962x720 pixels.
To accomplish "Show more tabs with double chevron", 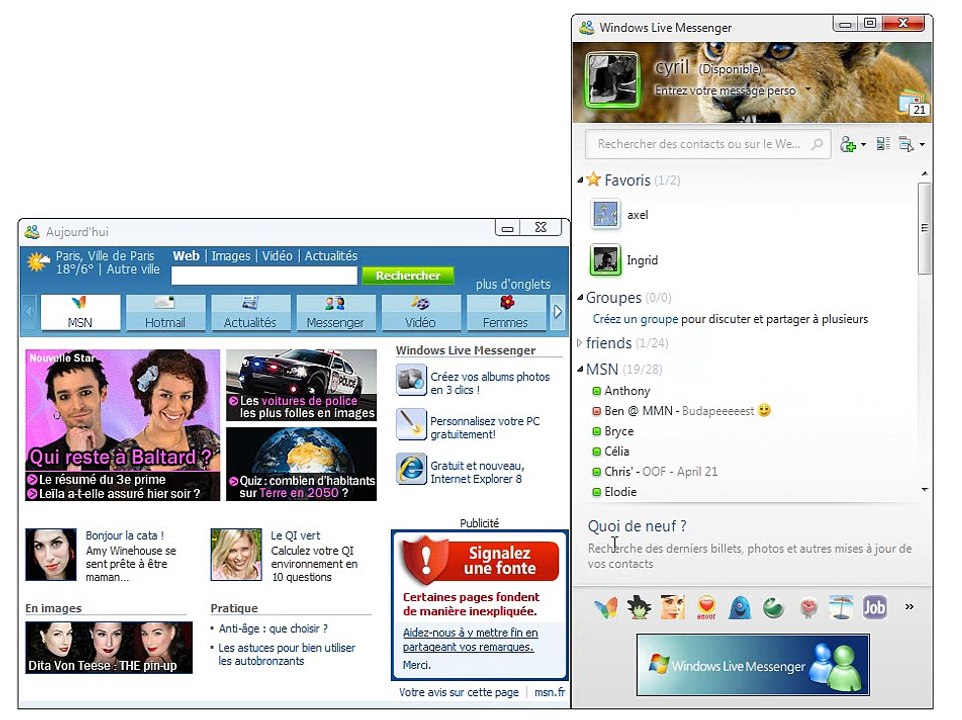I will click(909, 607).
